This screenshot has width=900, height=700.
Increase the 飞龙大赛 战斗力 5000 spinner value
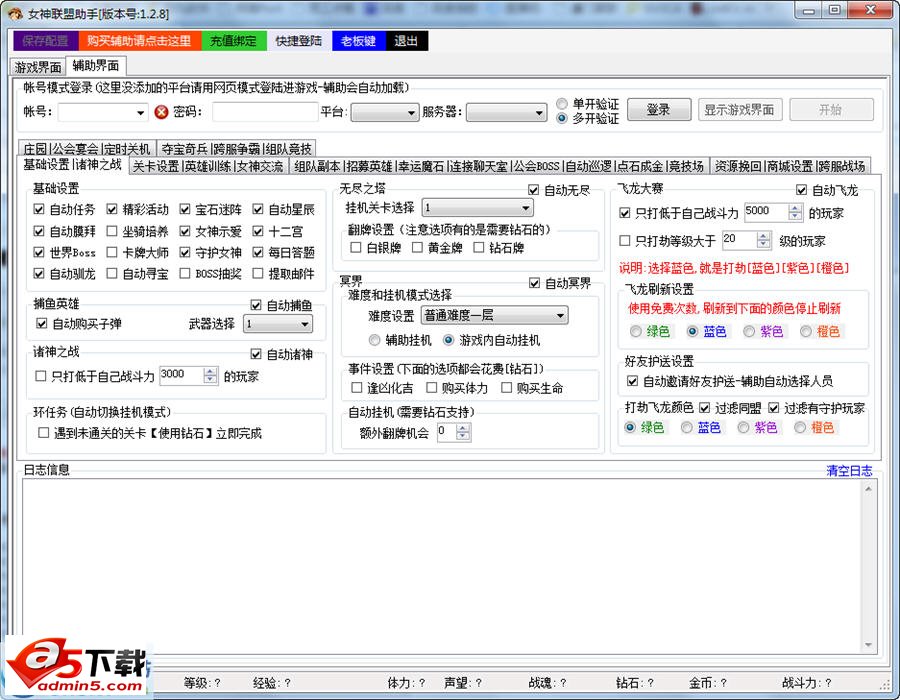(795, 207)
